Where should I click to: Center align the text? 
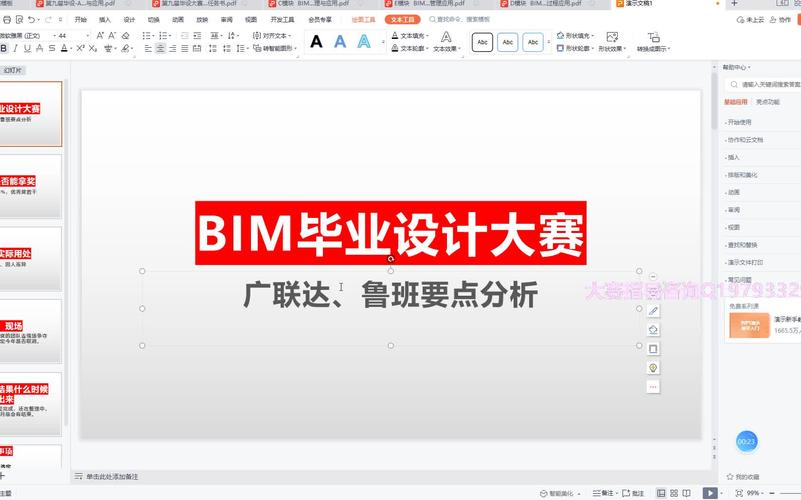point(160,49)
